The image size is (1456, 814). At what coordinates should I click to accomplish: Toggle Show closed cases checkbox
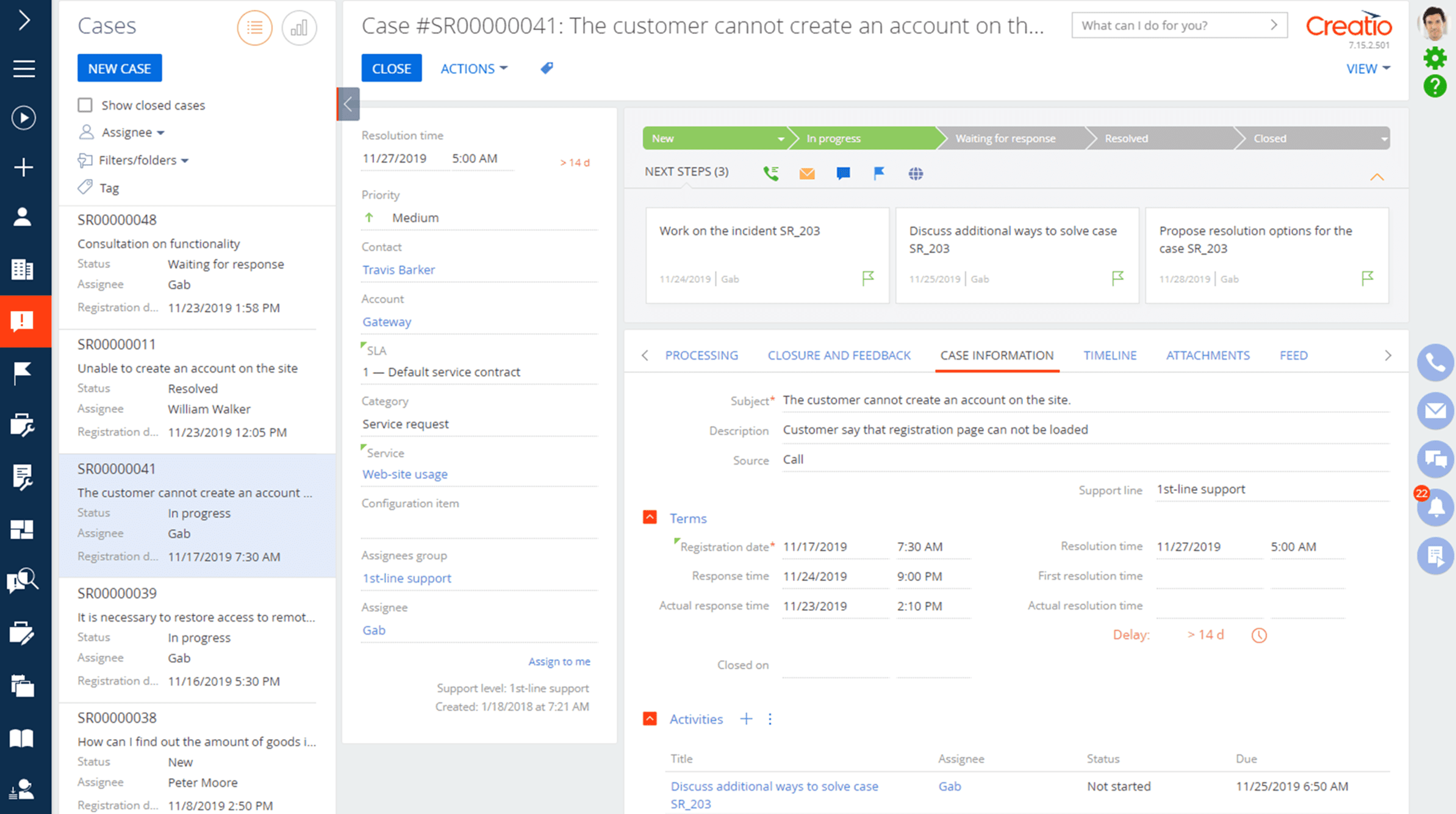[85, 105]
